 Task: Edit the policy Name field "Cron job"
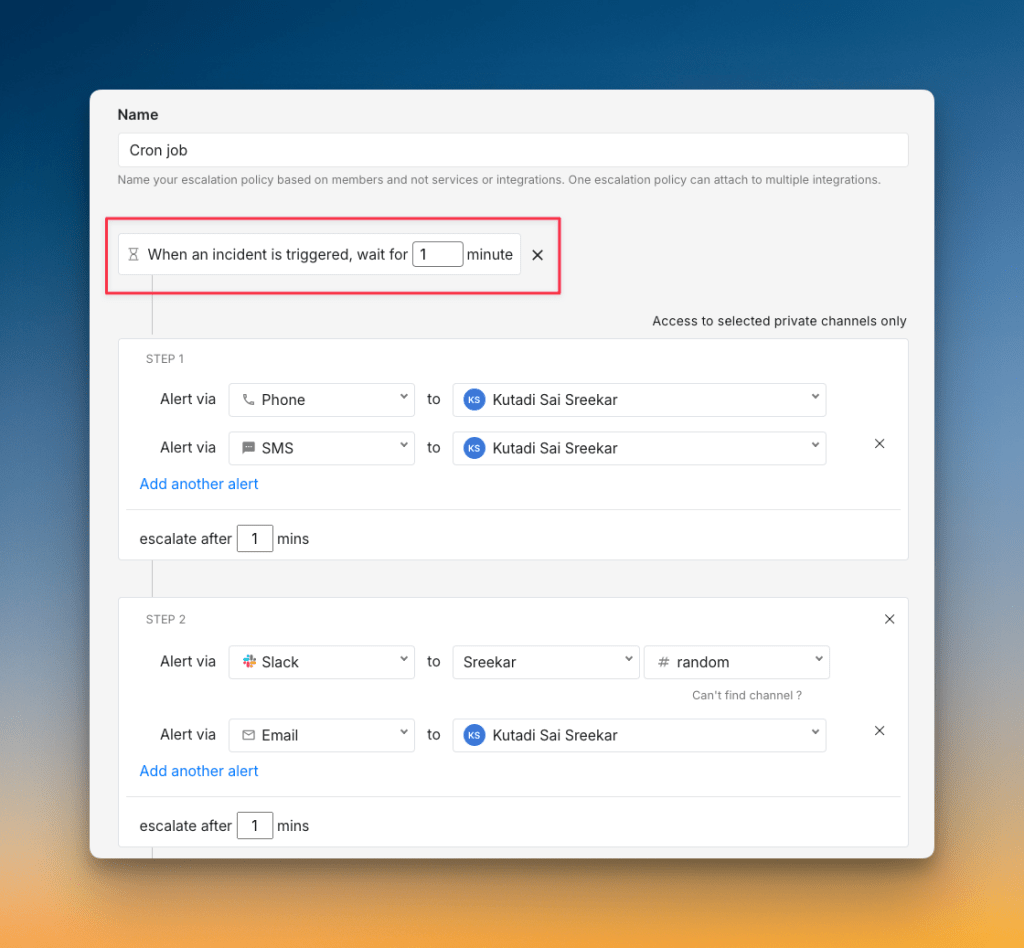[x=512, y=150]
